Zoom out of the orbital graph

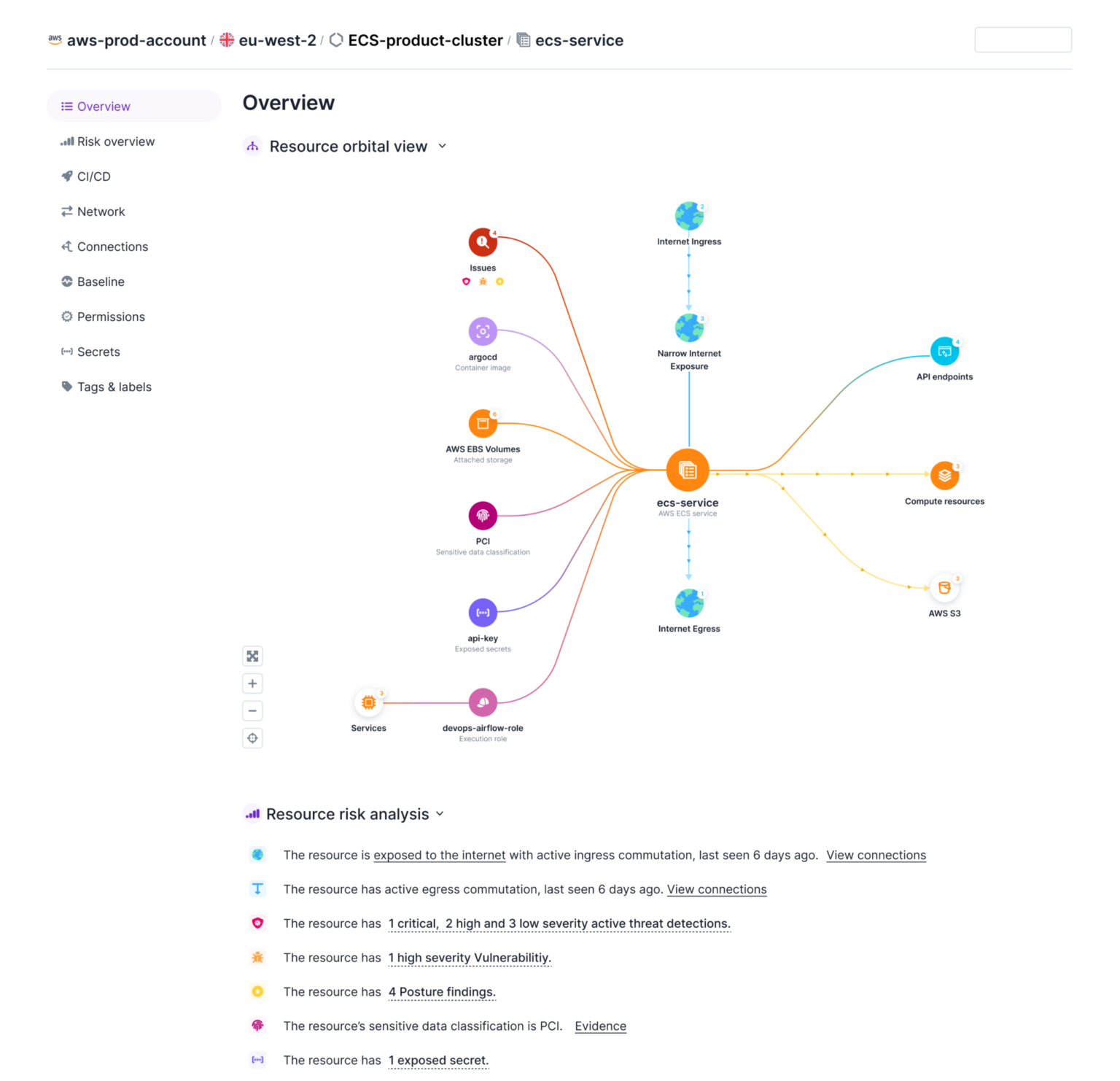tap(252, 710)
